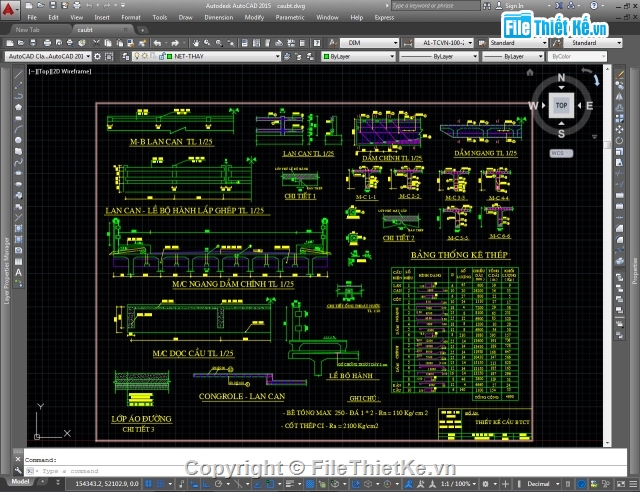Open the File menu
The height and width of the screenshot is (492, 640).
(x=32, y=18)
